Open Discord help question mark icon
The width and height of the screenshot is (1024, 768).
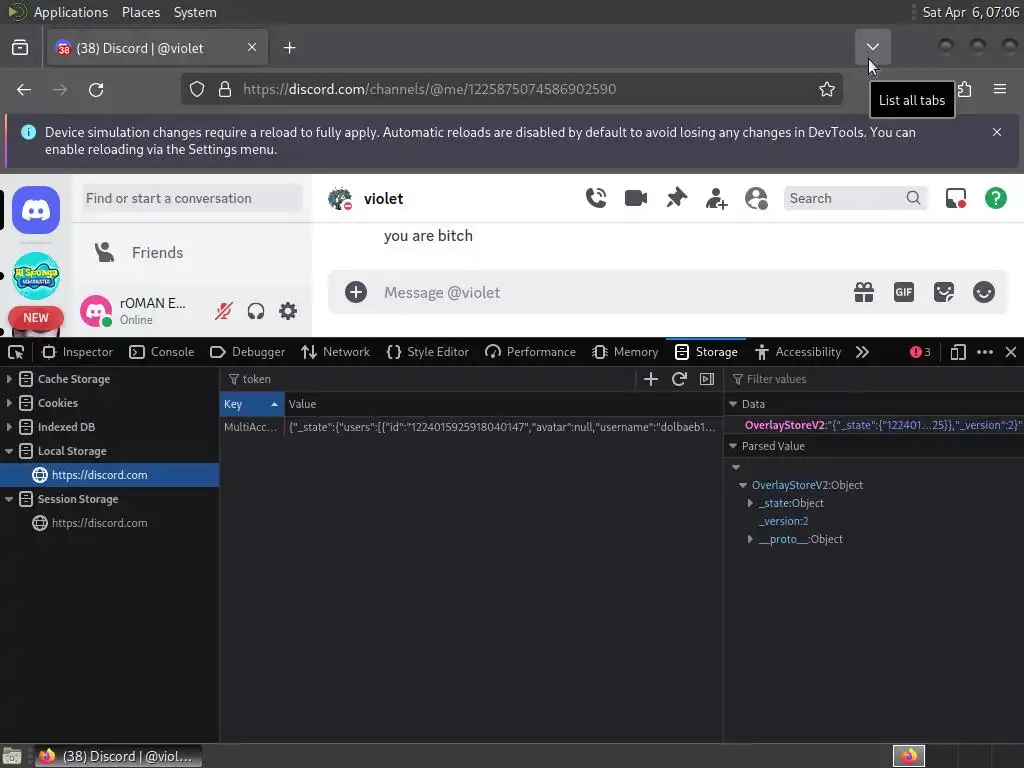[995, 198]
